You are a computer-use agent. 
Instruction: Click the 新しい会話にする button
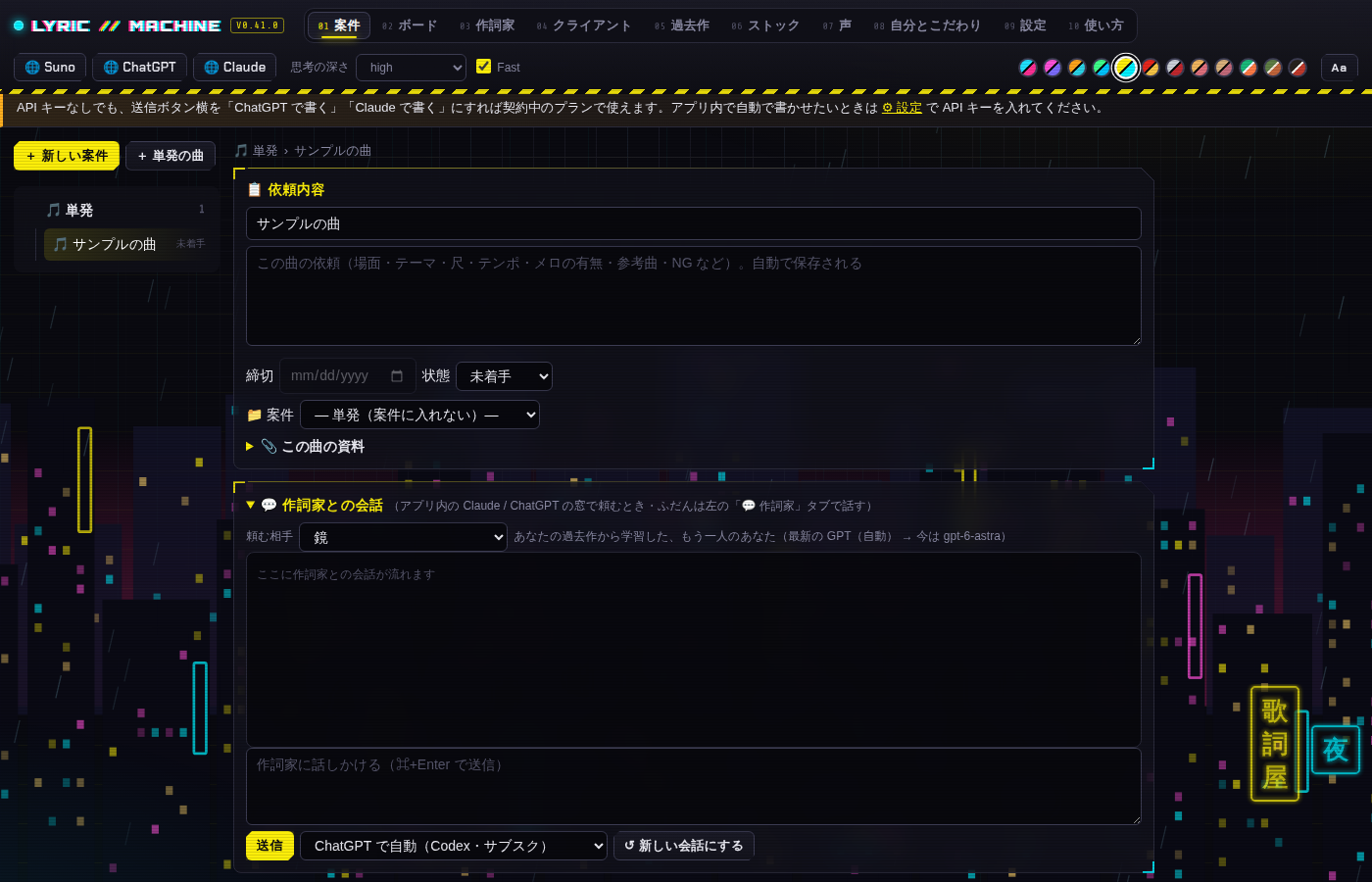pyautogui.click(x=684, y=846)
